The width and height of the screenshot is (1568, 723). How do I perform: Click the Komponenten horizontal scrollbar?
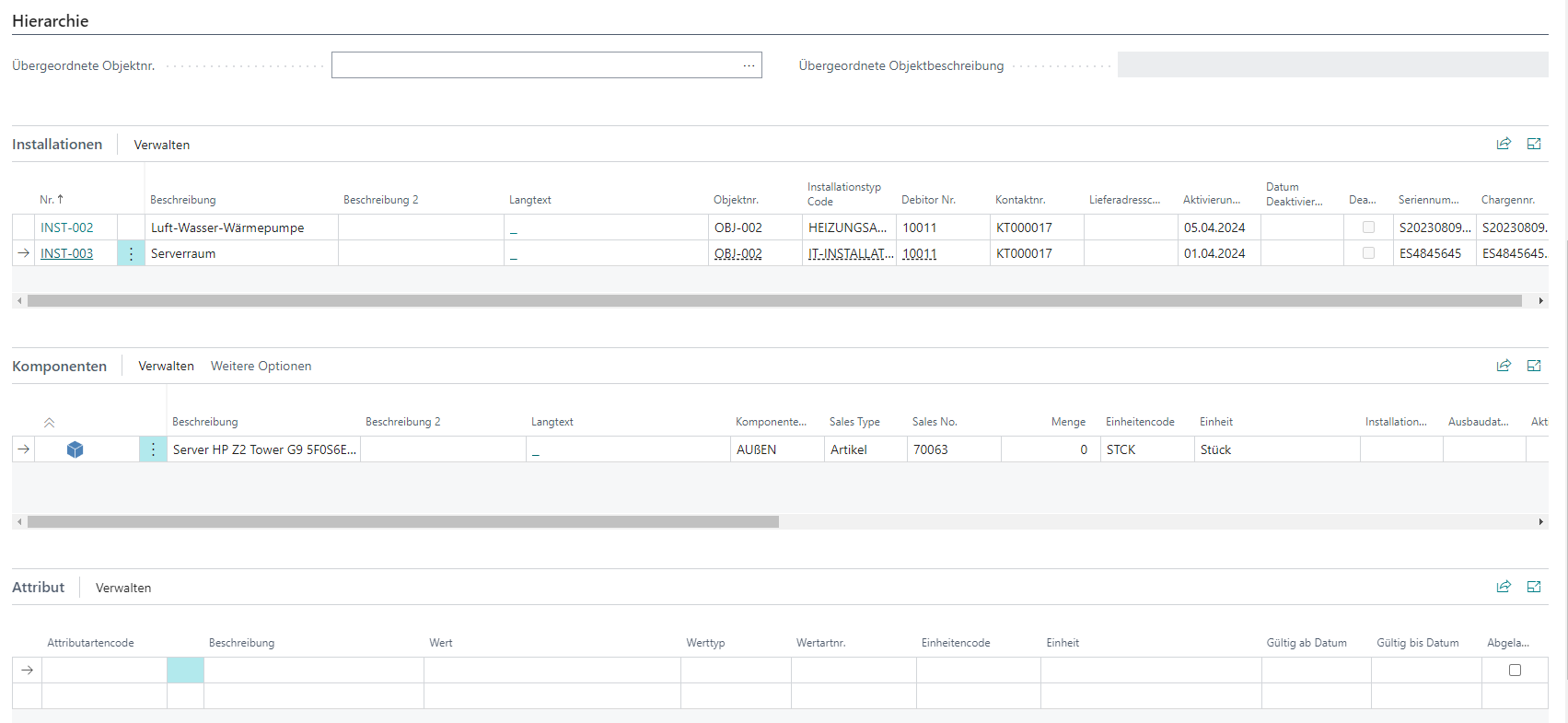(403, 522)
